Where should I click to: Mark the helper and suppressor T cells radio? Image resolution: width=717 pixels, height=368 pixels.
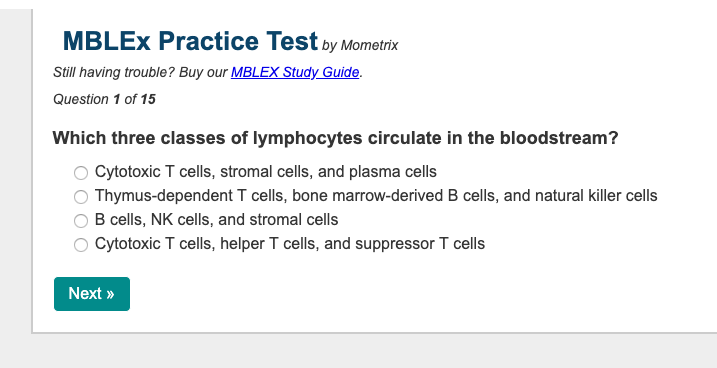(81, 245)
